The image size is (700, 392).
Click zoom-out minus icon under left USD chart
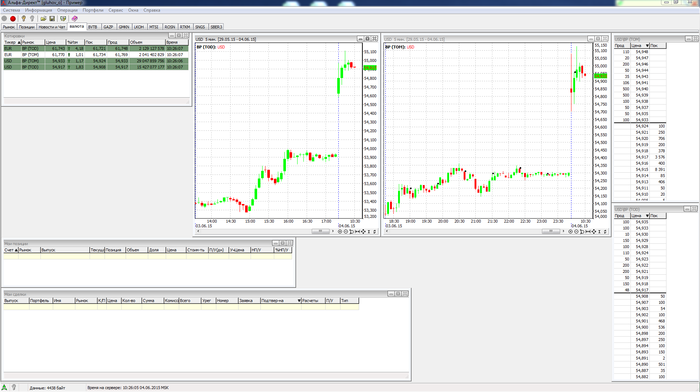(x=346, y=232)
